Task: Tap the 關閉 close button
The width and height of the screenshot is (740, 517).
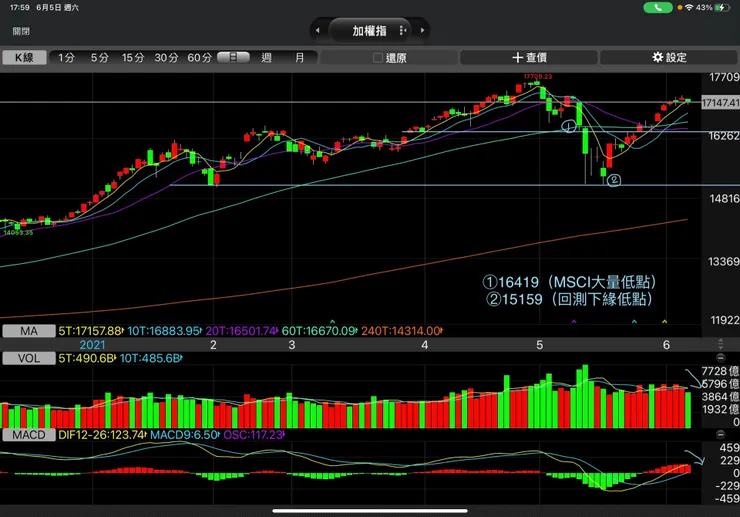Action: [x=21, y=31]
